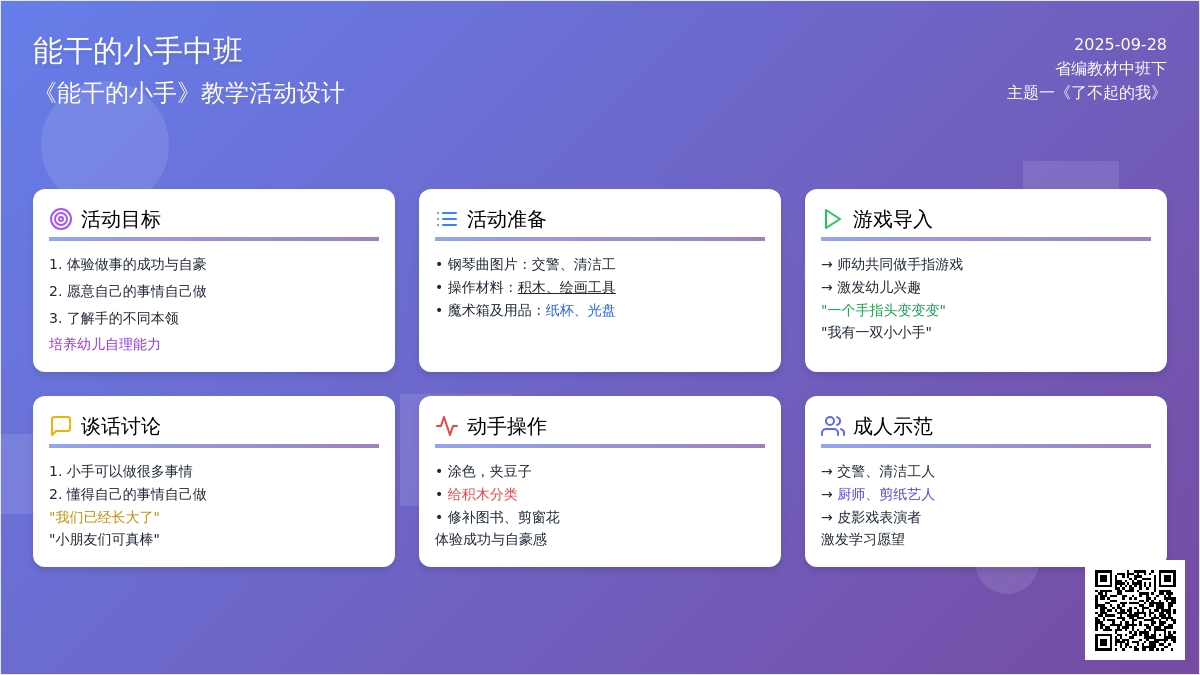The width and height of the screenshot is (1200, 675).
Task: Click the target icon beside 活动目标
Action: click(61, 219)
